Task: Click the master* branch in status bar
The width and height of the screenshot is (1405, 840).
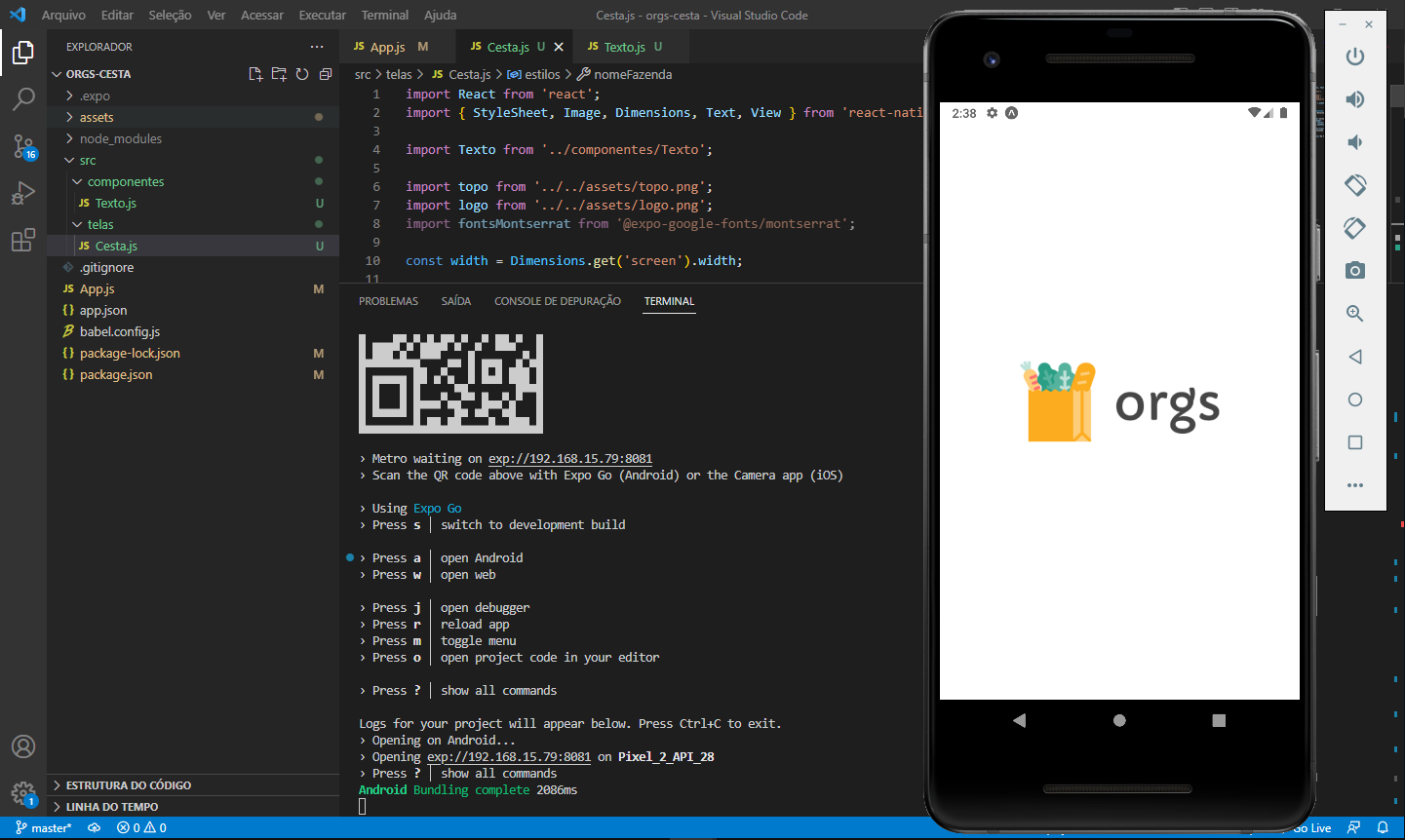Action: click(44, 828)
